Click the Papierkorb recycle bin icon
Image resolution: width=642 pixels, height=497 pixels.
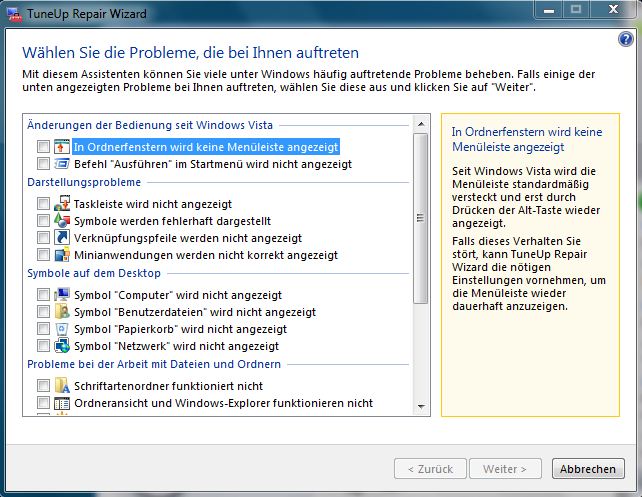tap(62, 329)
